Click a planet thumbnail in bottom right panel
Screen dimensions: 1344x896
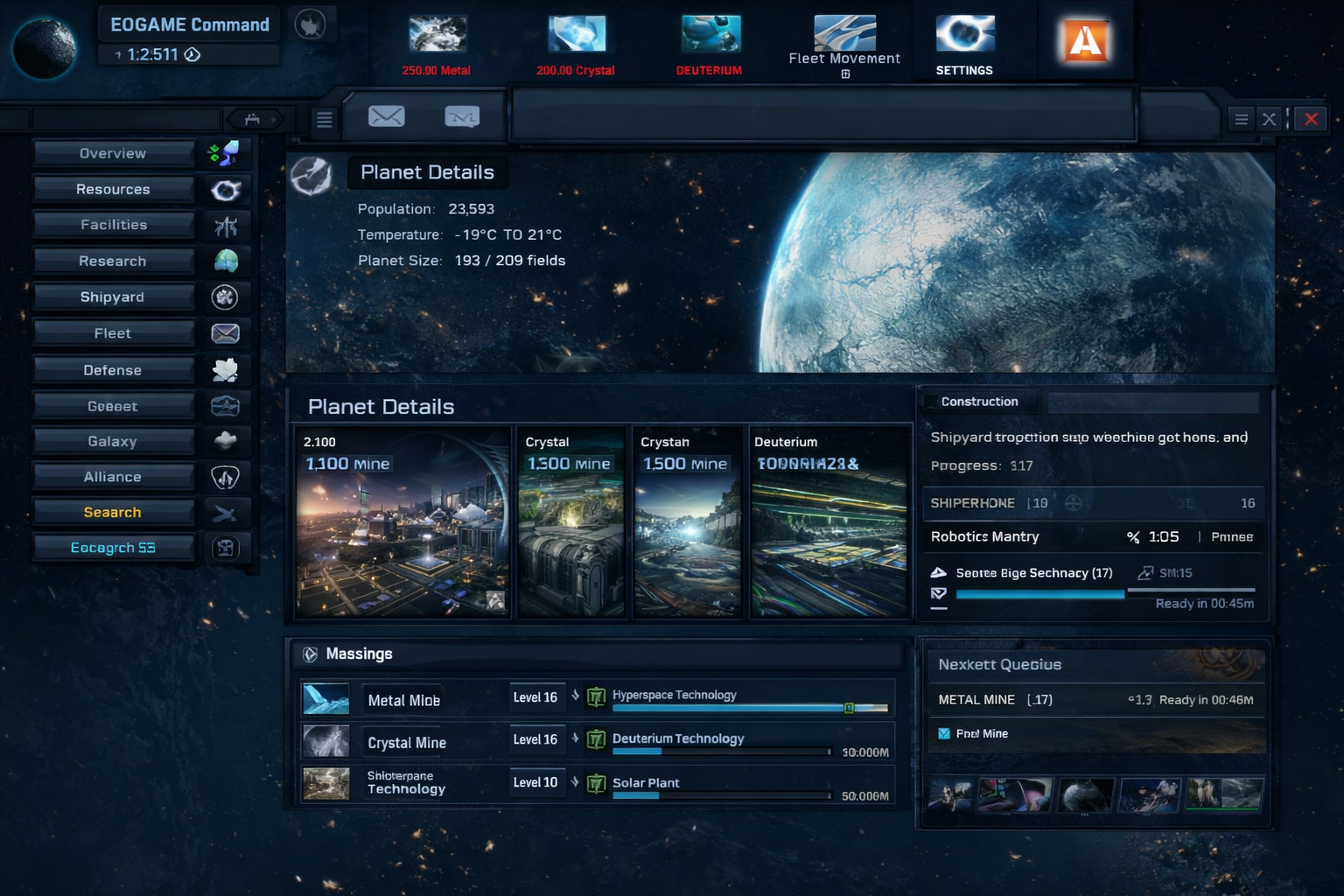1085,794
